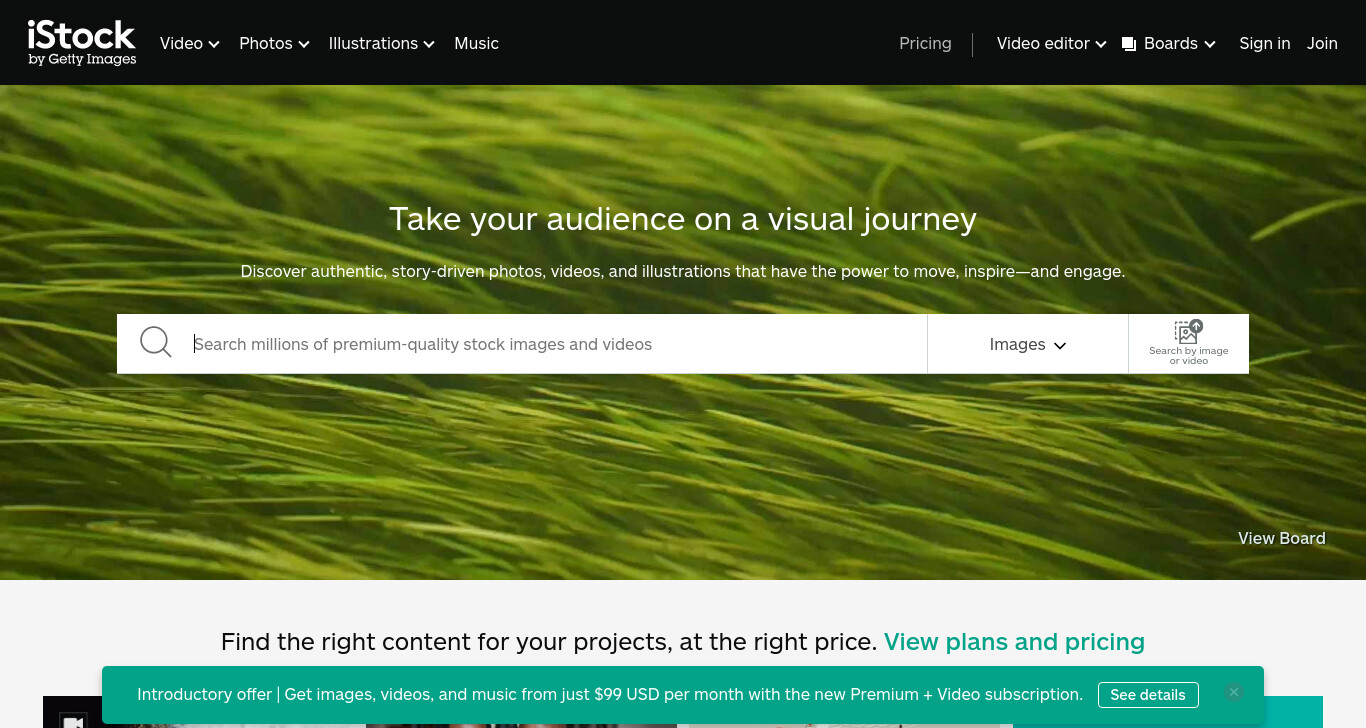Open the Pricing page

[x=925, y=44]
